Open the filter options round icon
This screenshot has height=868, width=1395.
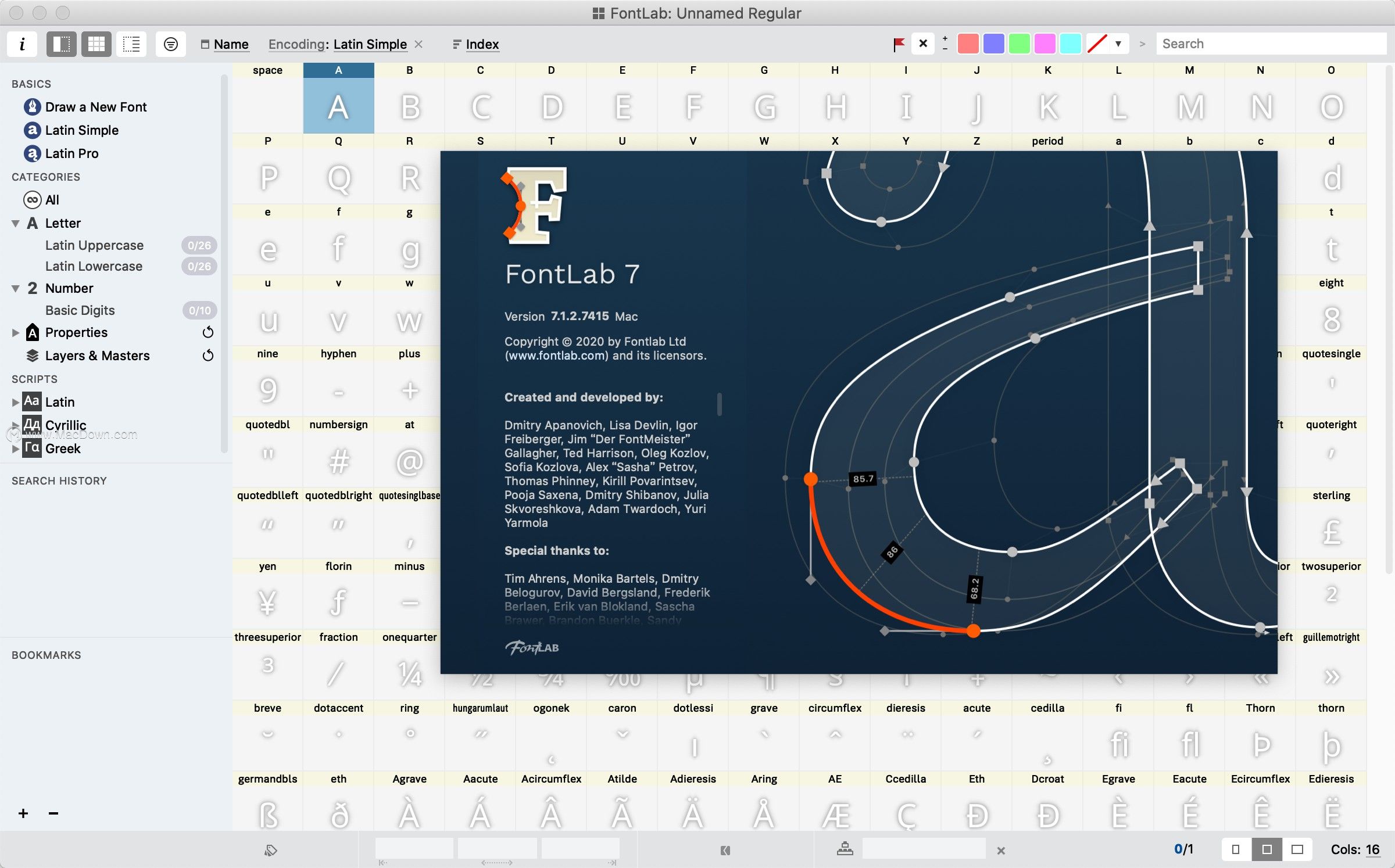[170, 44]
